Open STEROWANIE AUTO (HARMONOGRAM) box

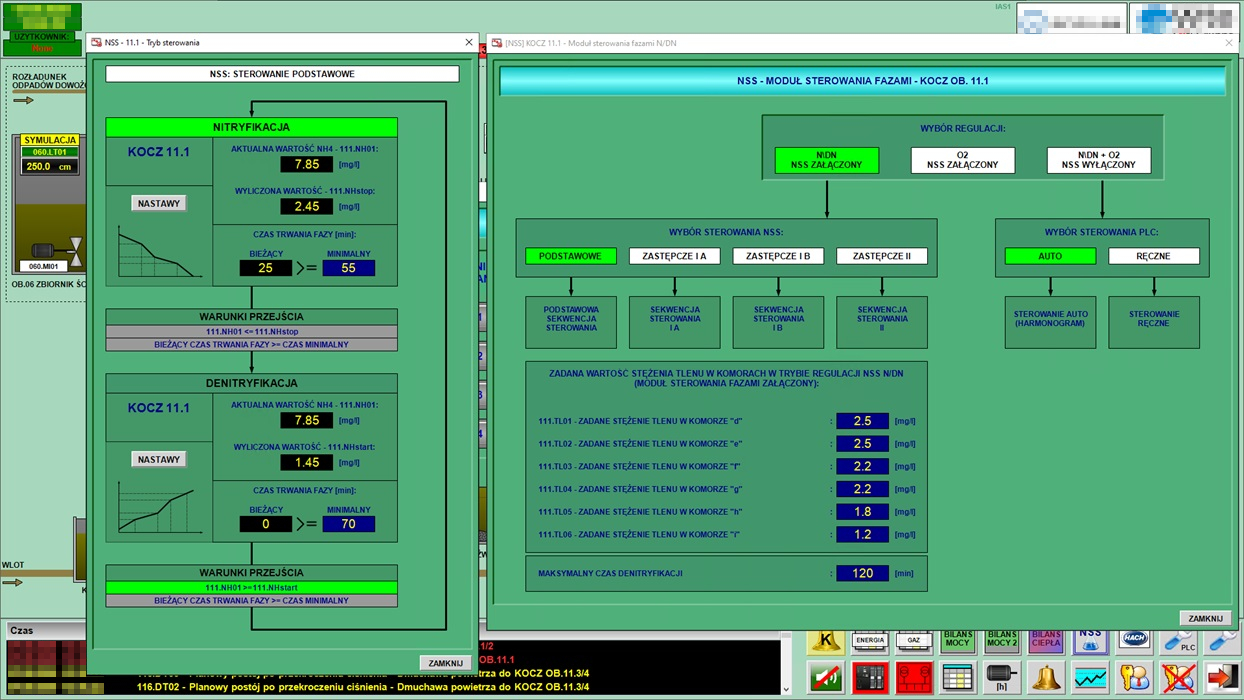tap(1050, 322)
